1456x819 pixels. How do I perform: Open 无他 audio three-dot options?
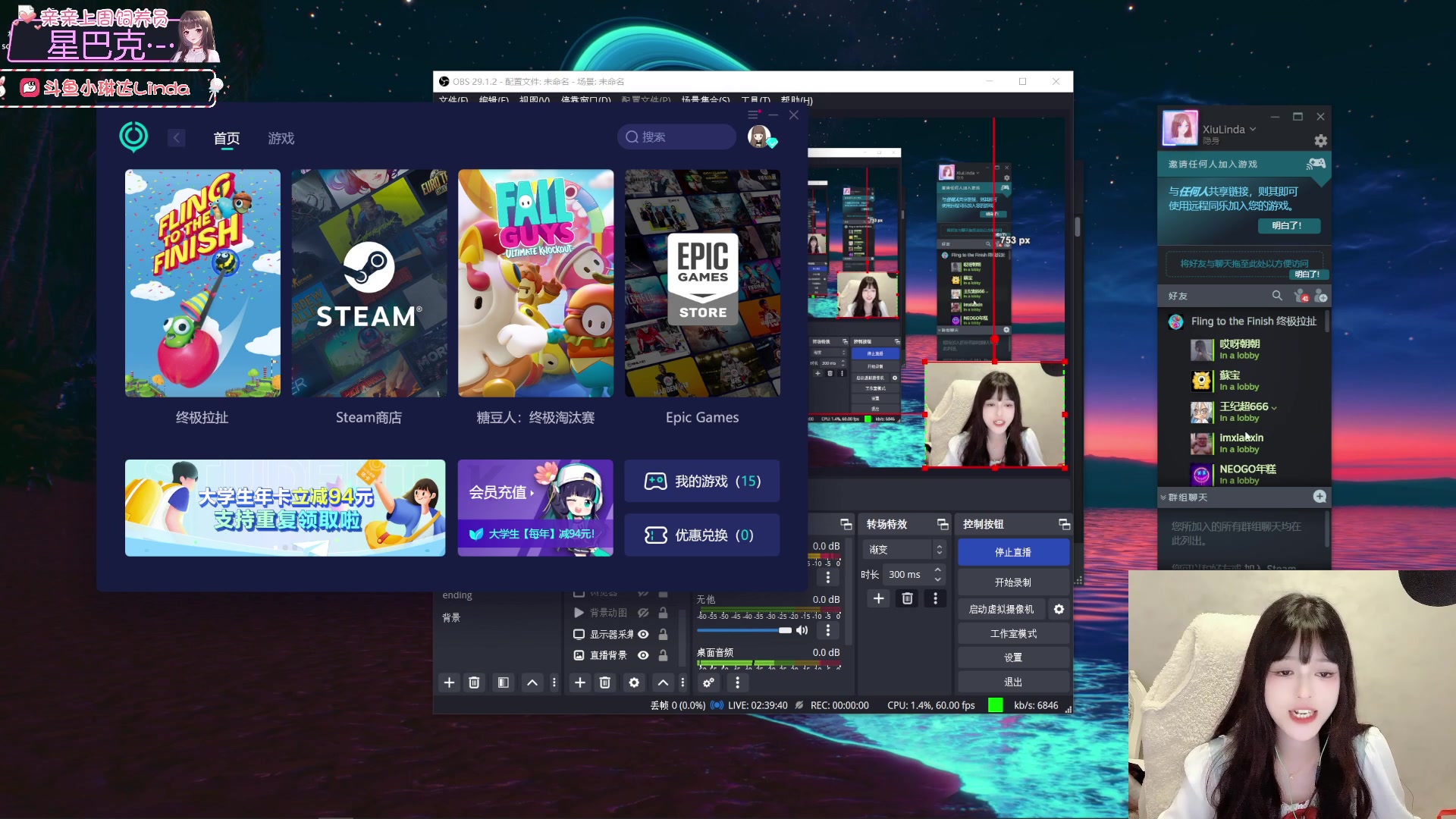pyautogui.click(x=828, y=630)
